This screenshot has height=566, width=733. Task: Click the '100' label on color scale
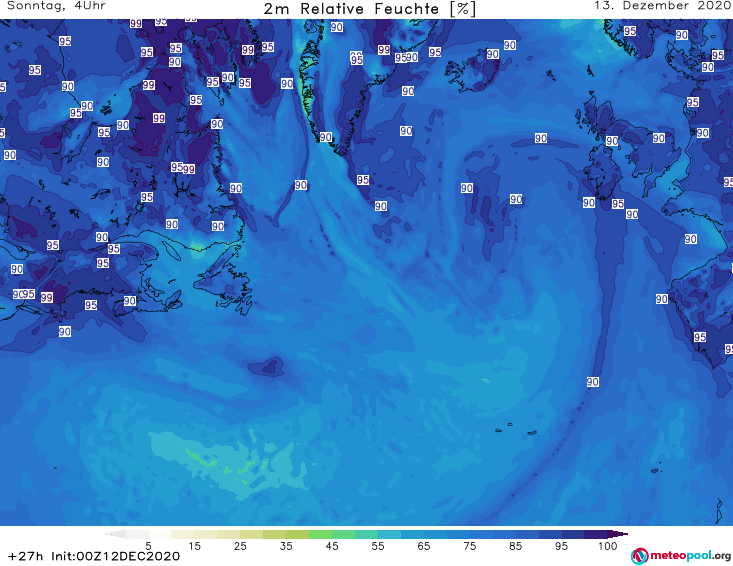click(608, 546)
